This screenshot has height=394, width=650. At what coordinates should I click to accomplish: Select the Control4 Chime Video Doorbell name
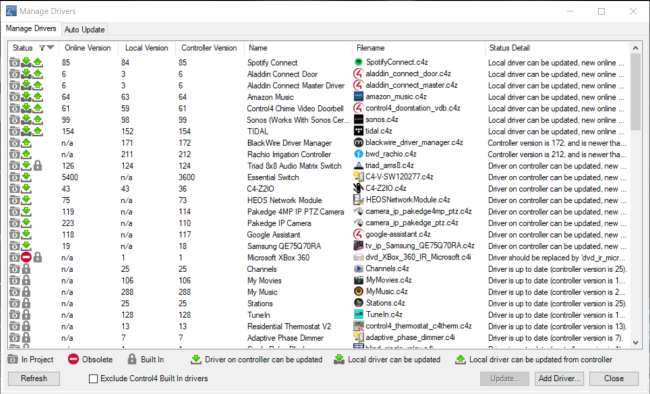pyautogui.click(x=295, y=108)
